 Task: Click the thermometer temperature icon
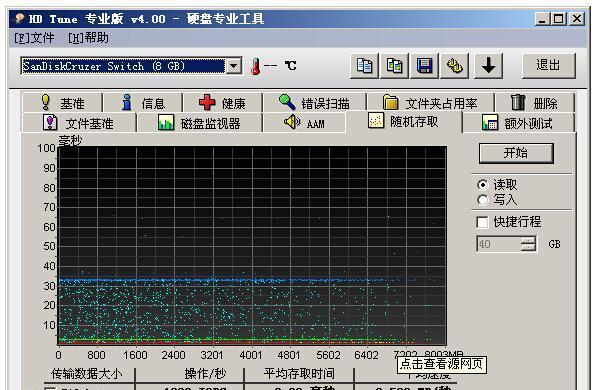tap(256, 66)
